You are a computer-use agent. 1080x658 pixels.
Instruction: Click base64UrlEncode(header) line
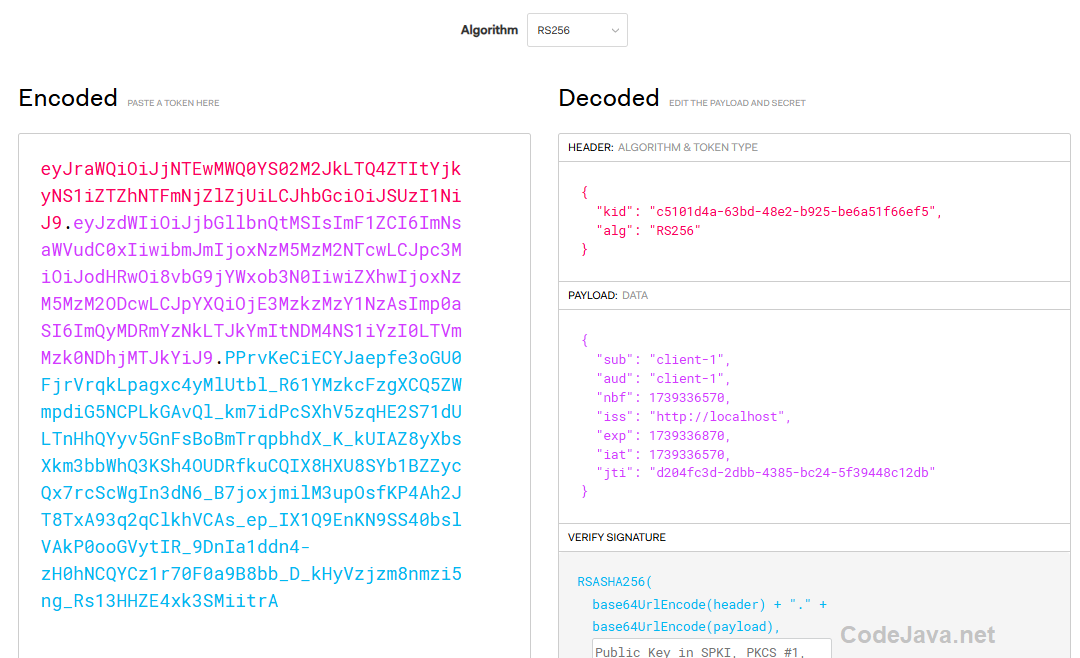[x=709, y=605]
